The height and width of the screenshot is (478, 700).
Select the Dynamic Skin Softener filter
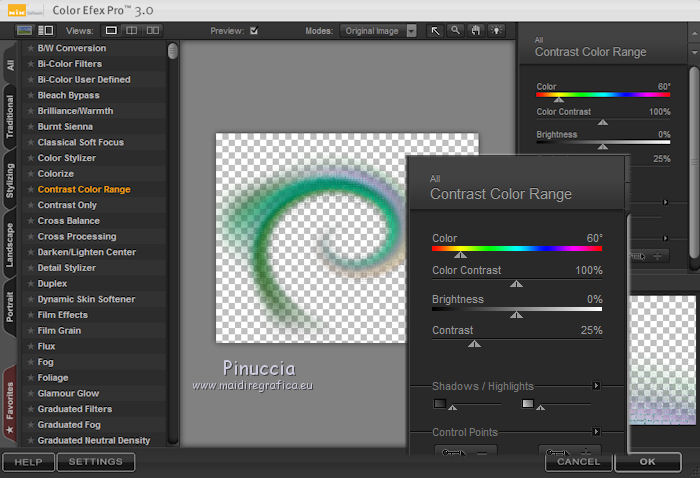click(86, 299)
